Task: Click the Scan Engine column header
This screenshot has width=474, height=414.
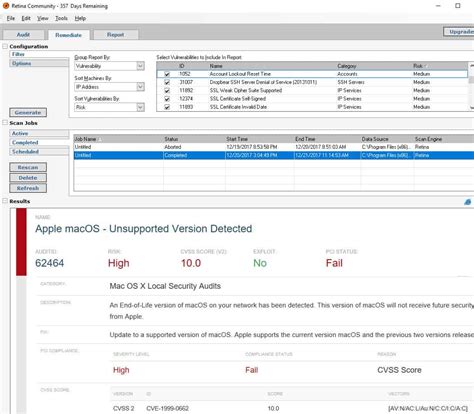Action: pyautogui.click(x=444, y=139)
